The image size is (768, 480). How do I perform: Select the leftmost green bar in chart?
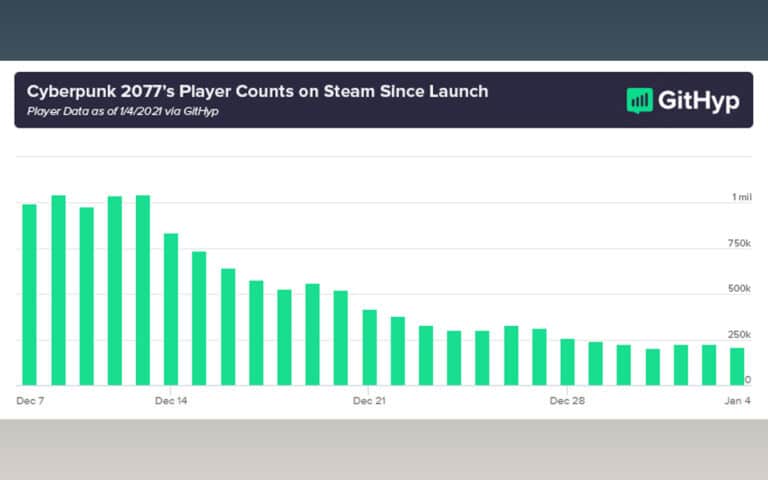point(30,295)
